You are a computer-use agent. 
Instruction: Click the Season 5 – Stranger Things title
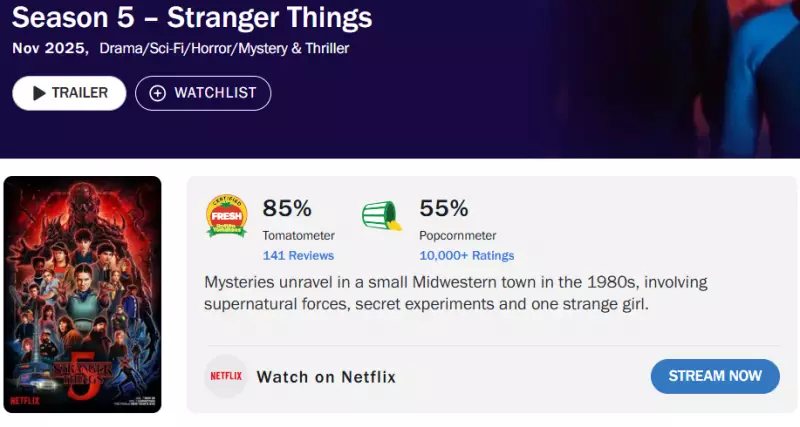192,18
